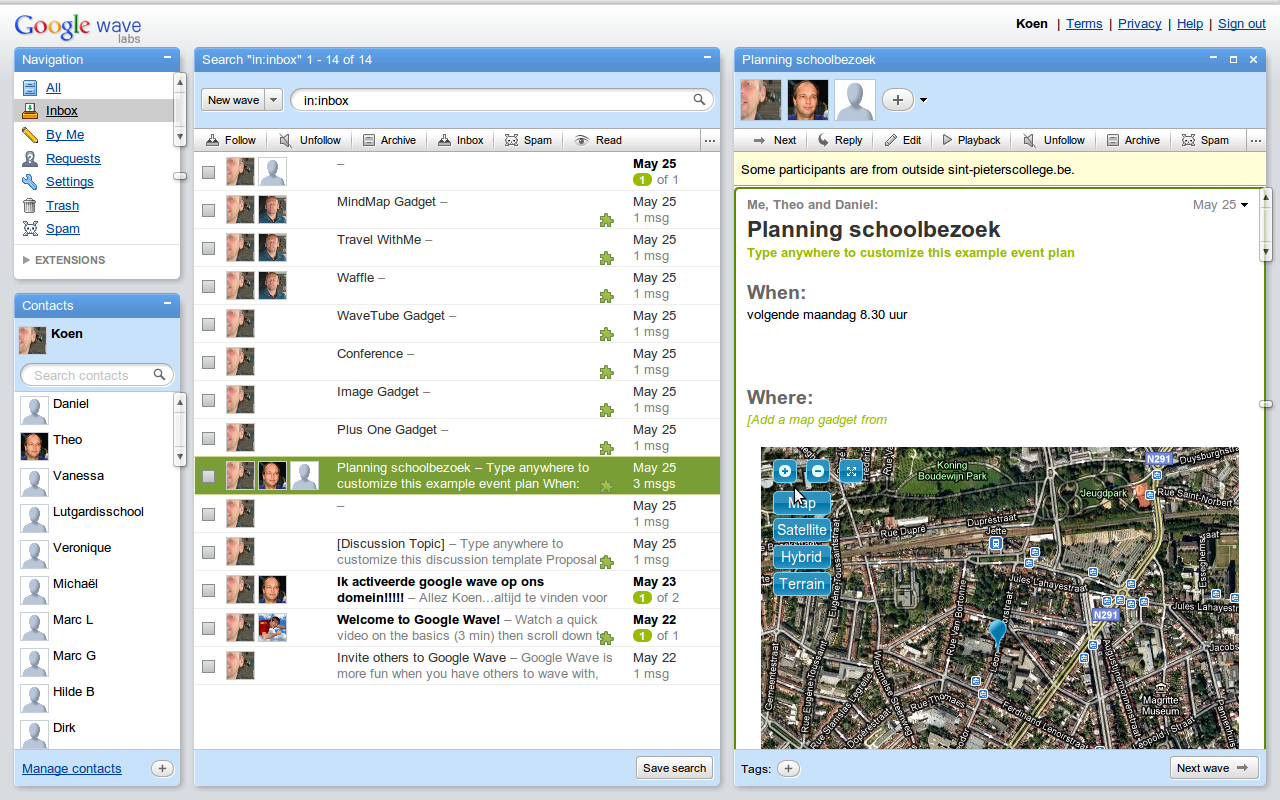This screenshot has height=800, width=1280.
Task: Tick checkbox for Welcome to Google Wave!
Action: tap(208, 628)
